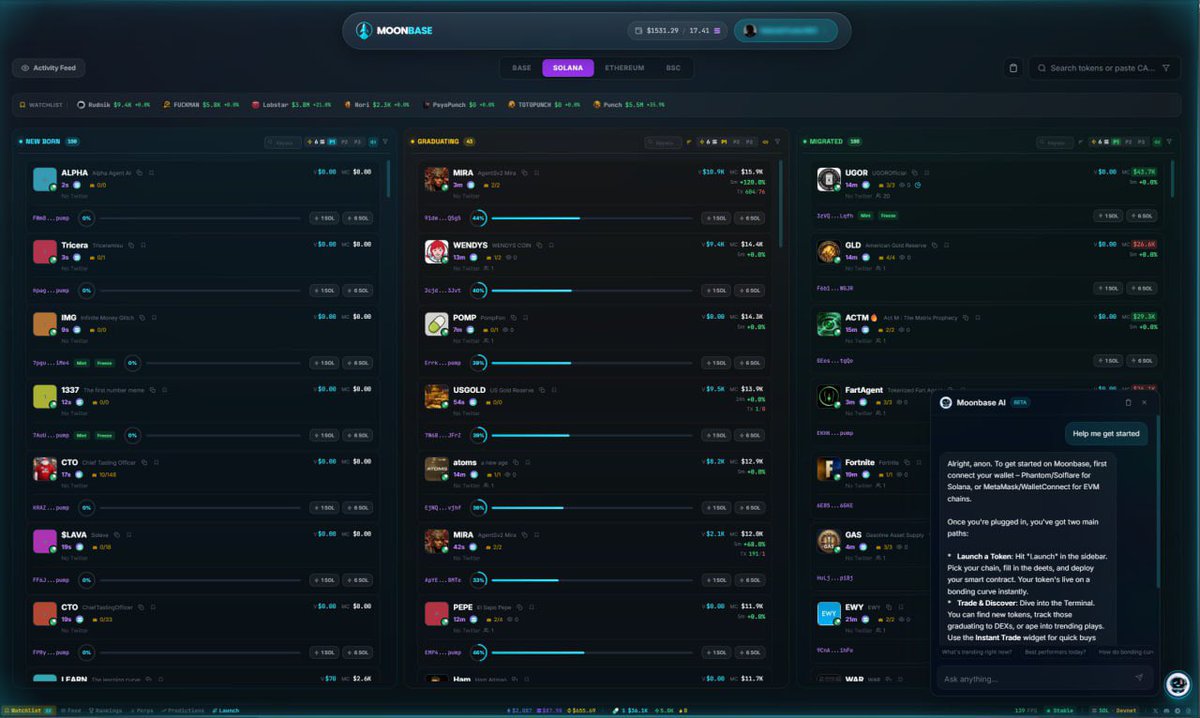Toggle the Moonbase AI robot chat bubble
The width and height of the screenshot is (1200, 718).
point(1177,684)
